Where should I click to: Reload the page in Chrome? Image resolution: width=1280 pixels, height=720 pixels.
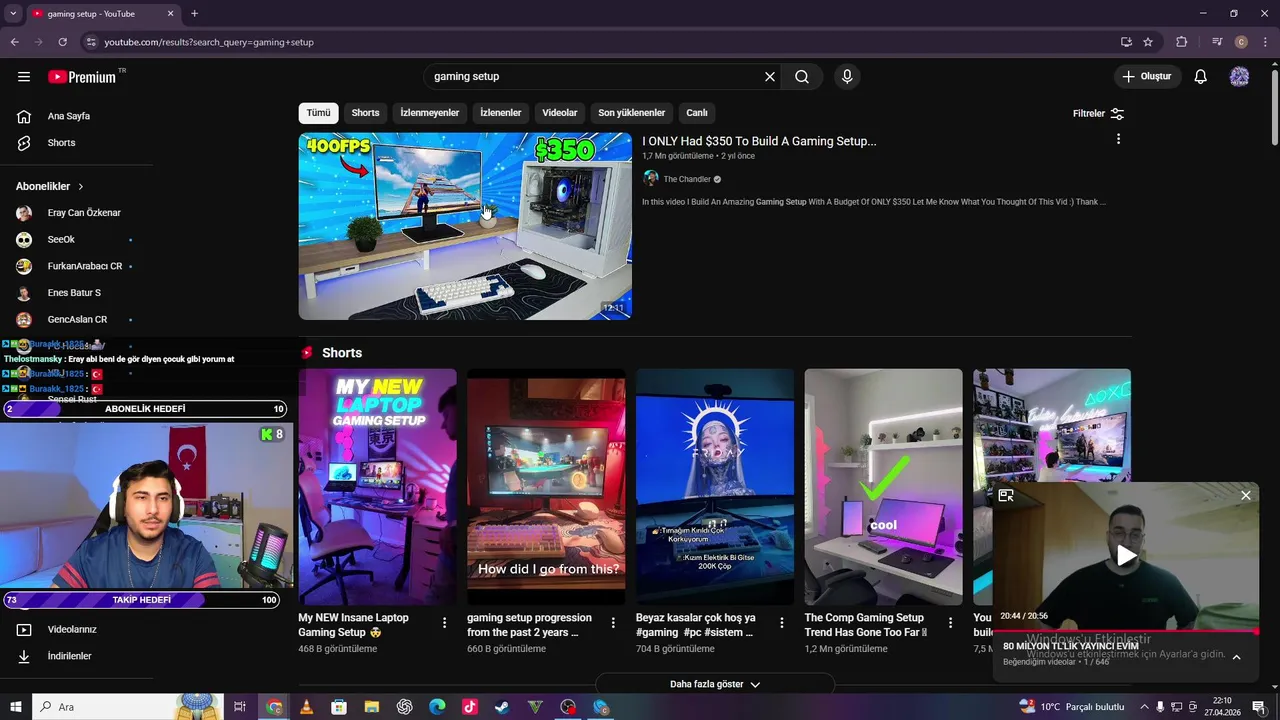click(x=63, y=42)
